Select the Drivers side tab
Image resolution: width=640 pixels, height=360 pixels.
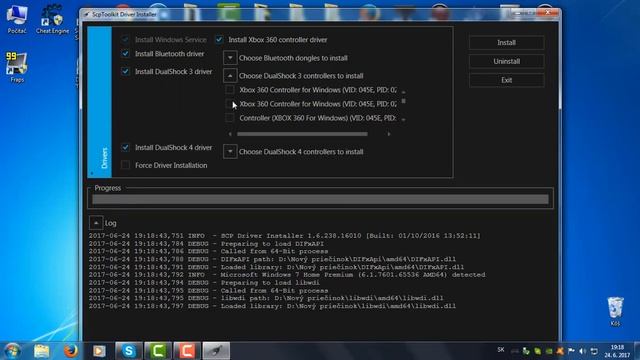100,102
